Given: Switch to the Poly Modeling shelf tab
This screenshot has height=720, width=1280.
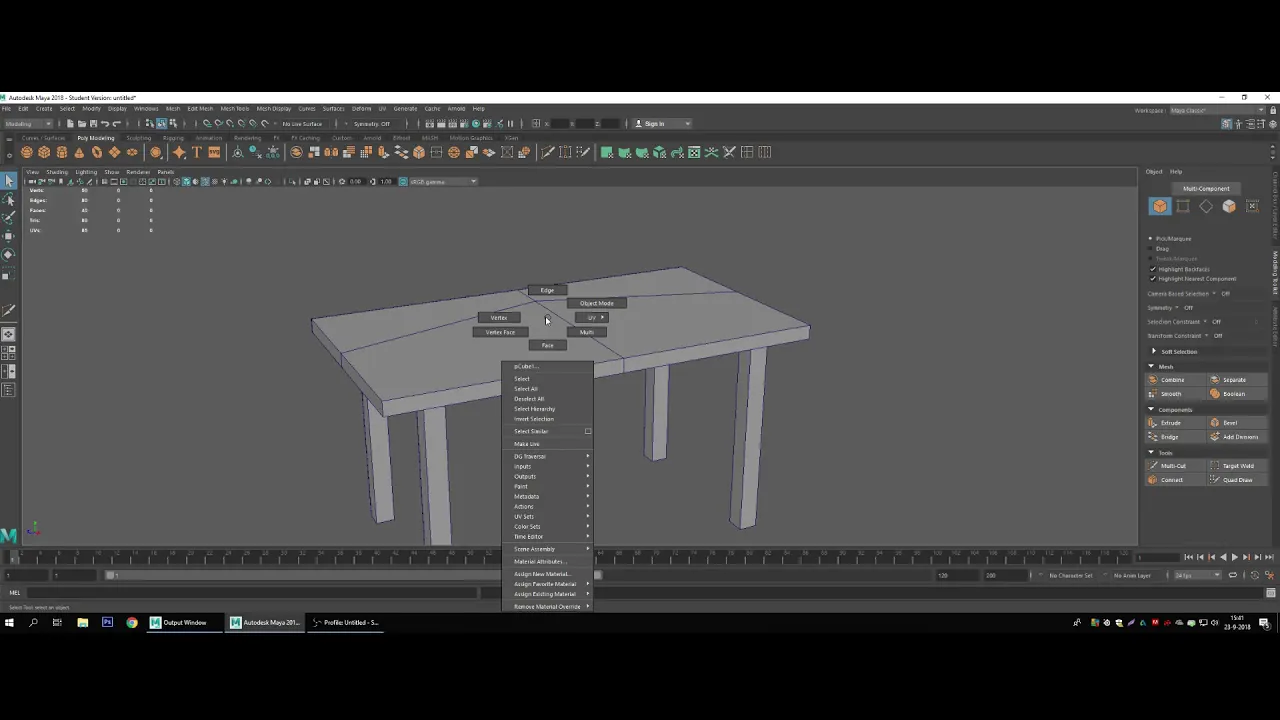Looking at the screenshot, I should (96, 138).
